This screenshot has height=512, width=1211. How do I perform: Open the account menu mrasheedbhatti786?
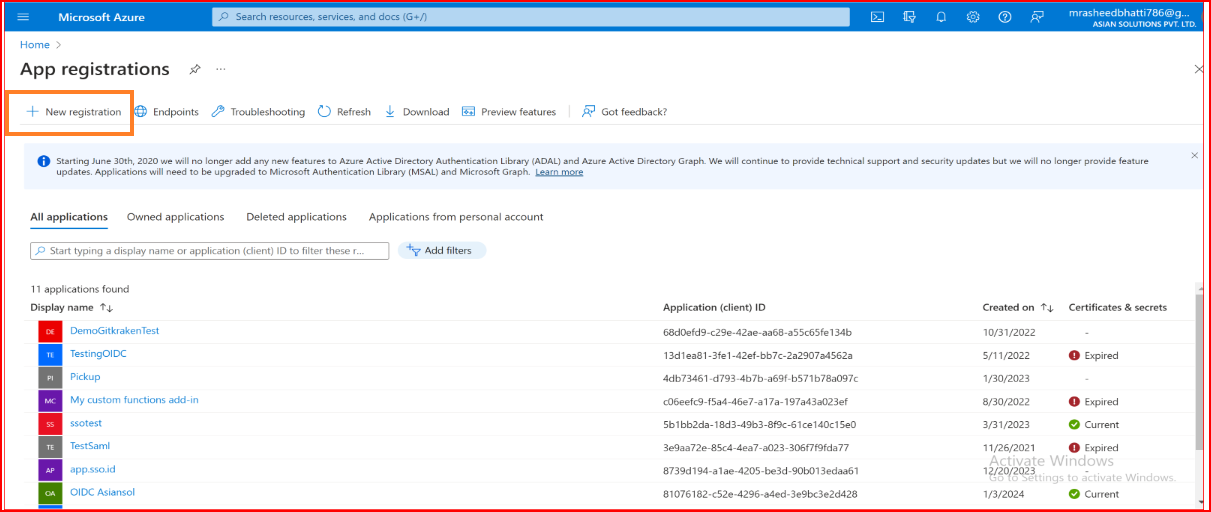point(1132,17)
